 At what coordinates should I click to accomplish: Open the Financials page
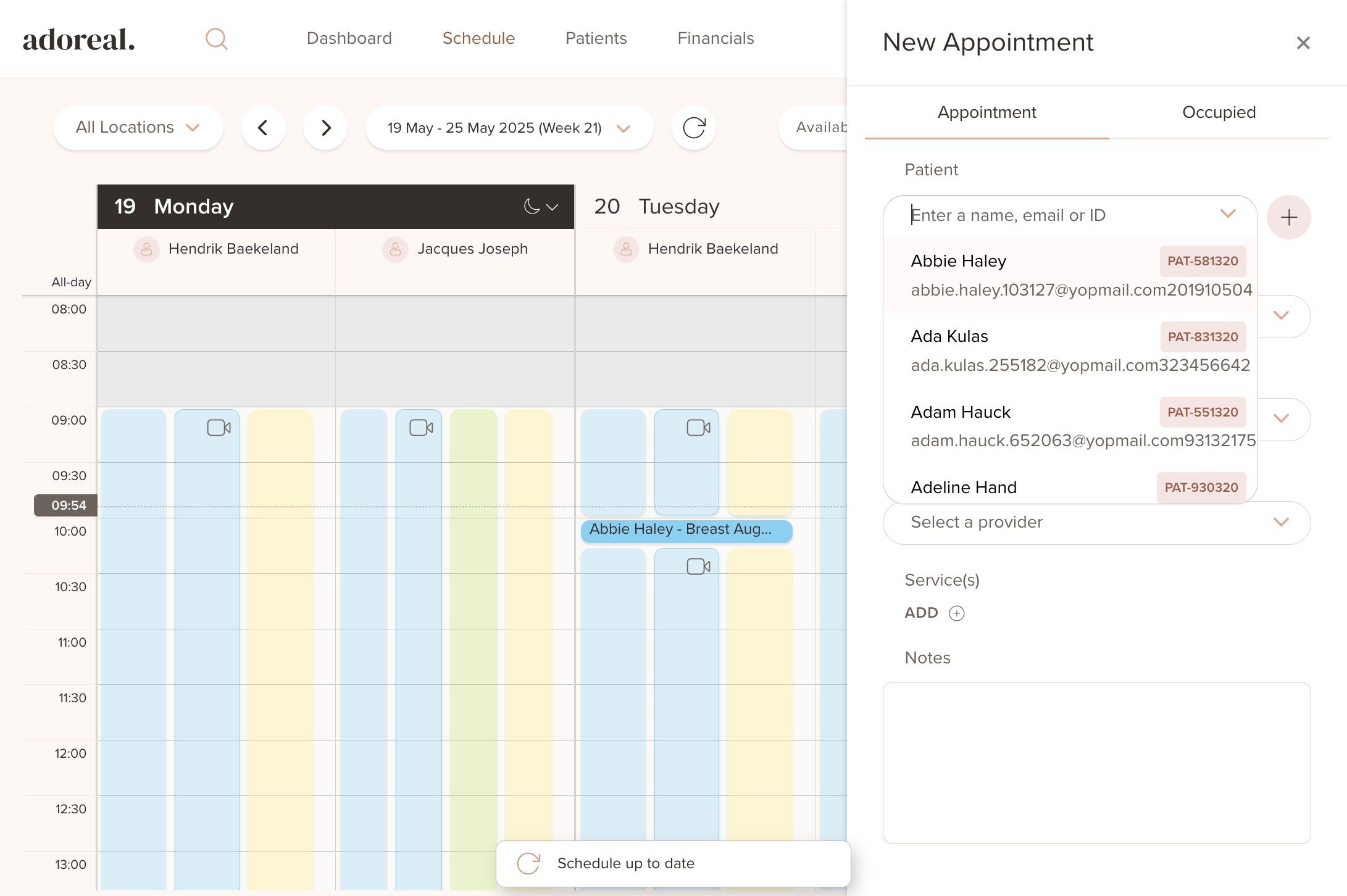coord(715,38)
